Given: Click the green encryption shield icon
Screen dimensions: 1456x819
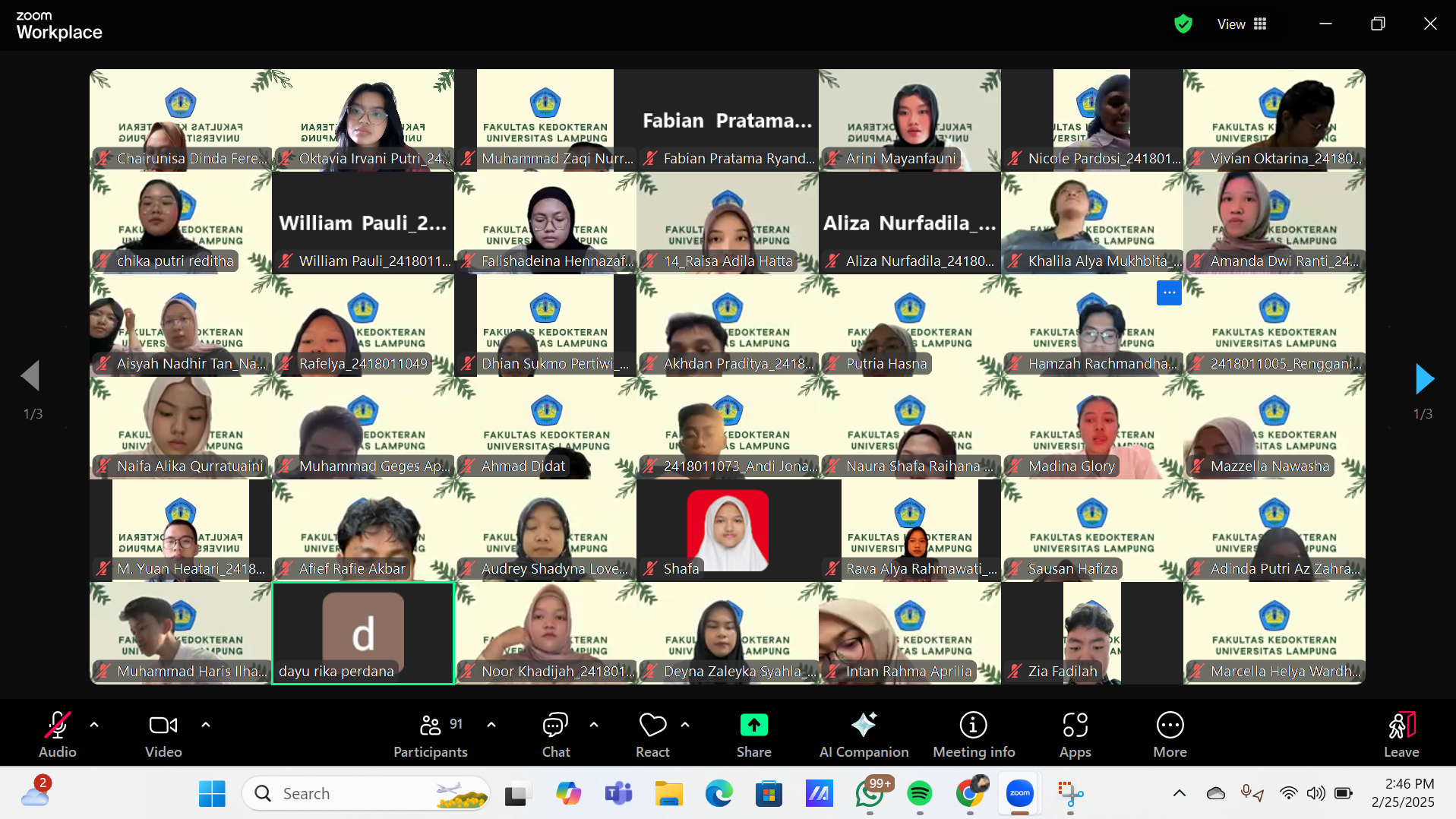Looking at the screenshot, I should point(1183,24).
